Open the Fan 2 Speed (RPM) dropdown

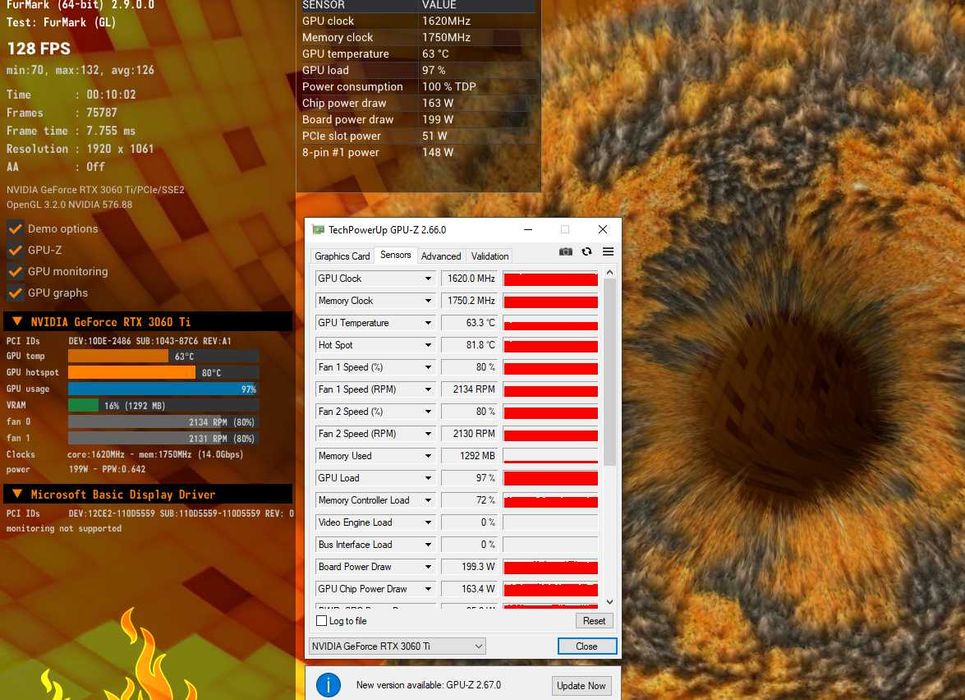(428, 433)
